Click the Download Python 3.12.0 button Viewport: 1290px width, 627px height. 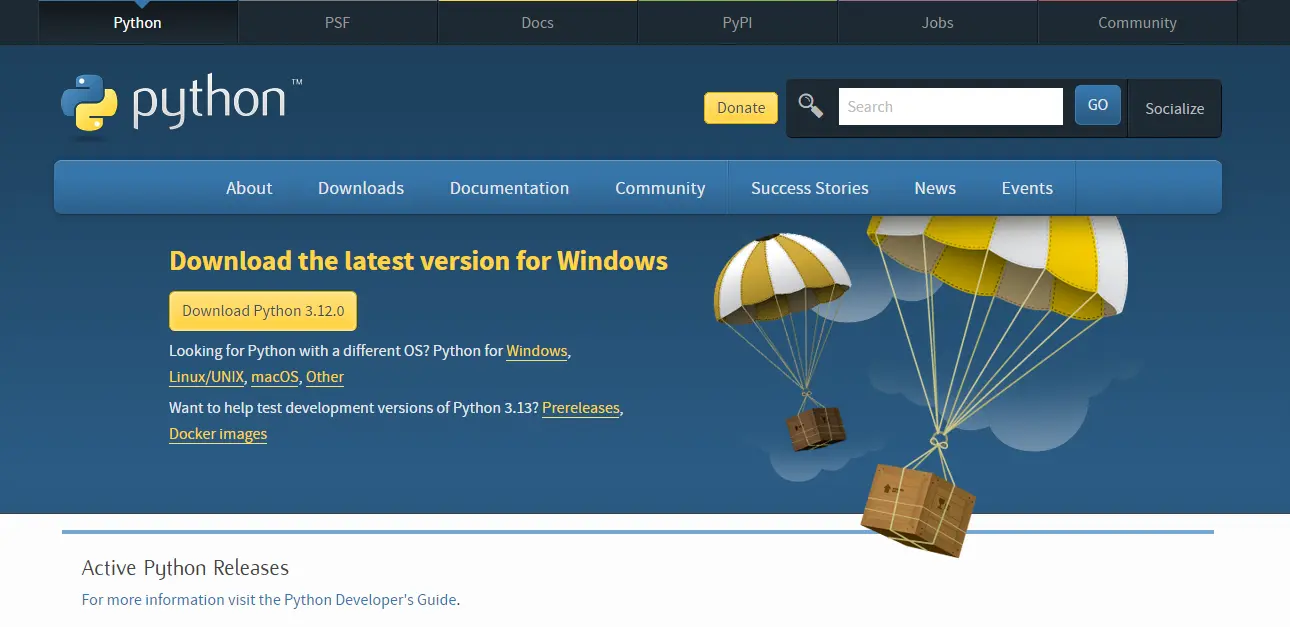pos(262,310)
